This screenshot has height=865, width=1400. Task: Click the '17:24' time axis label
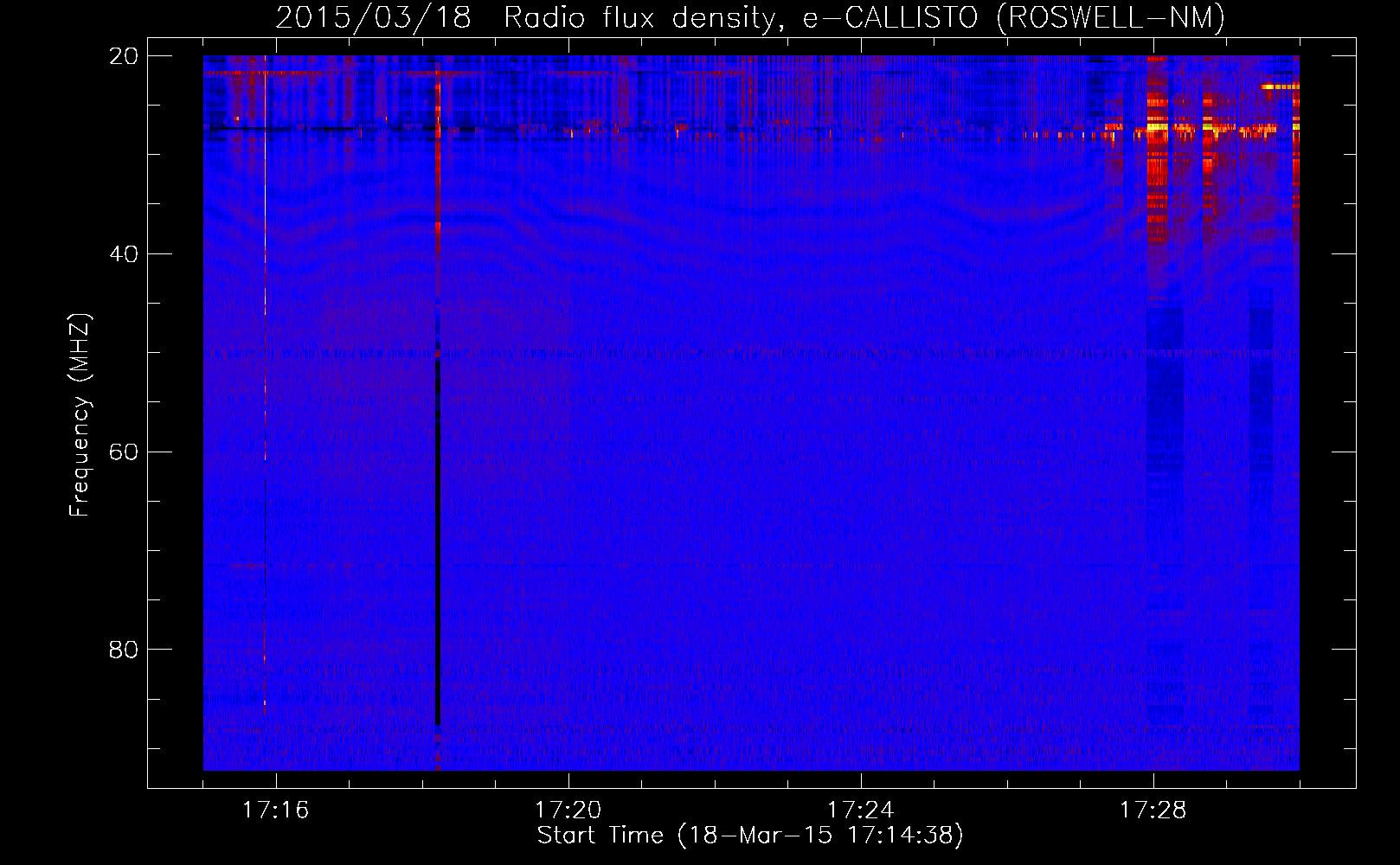[x=860, y=811]
